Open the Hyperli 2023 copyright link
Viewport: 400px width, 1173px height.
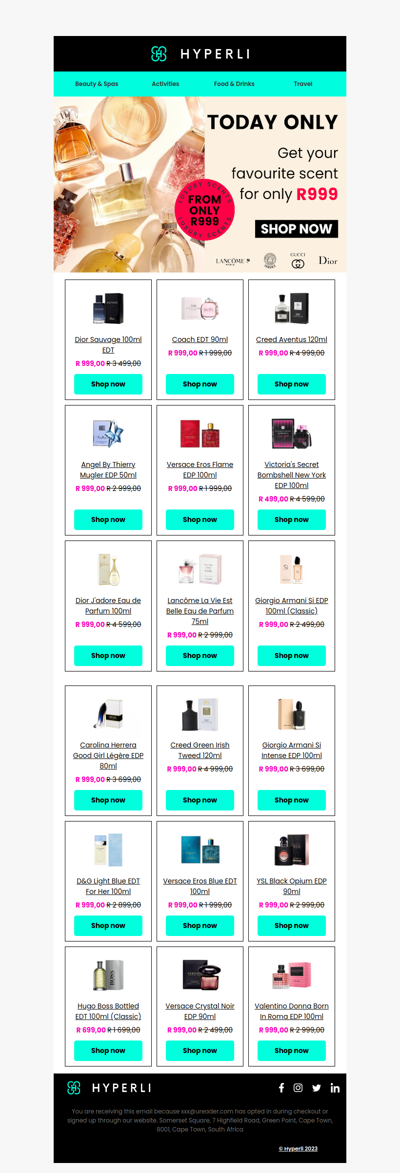298,1148
